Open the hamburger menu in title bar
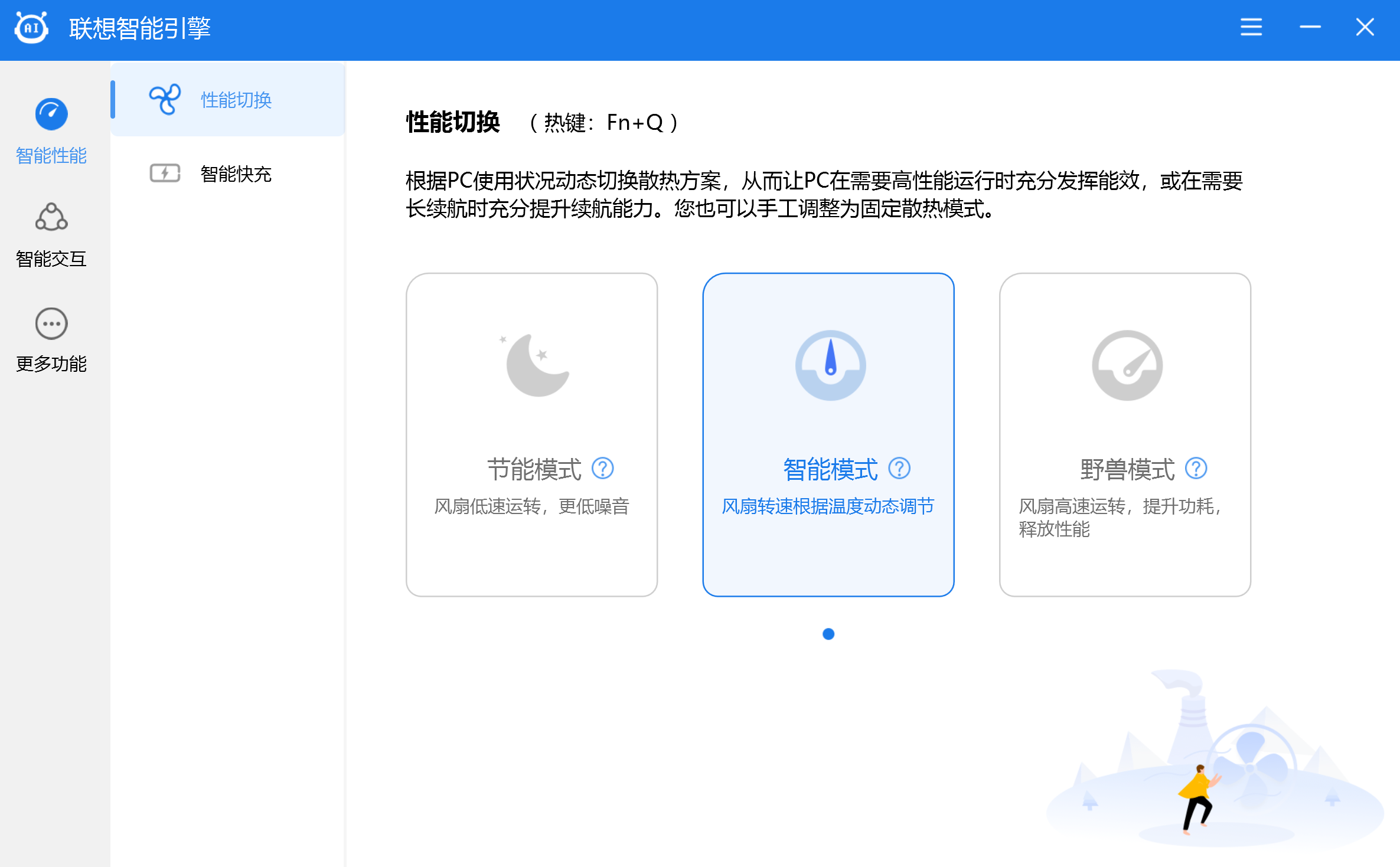Viewport: 1400px width, 867px height. pyautogui.click(x=1251, y=27)
